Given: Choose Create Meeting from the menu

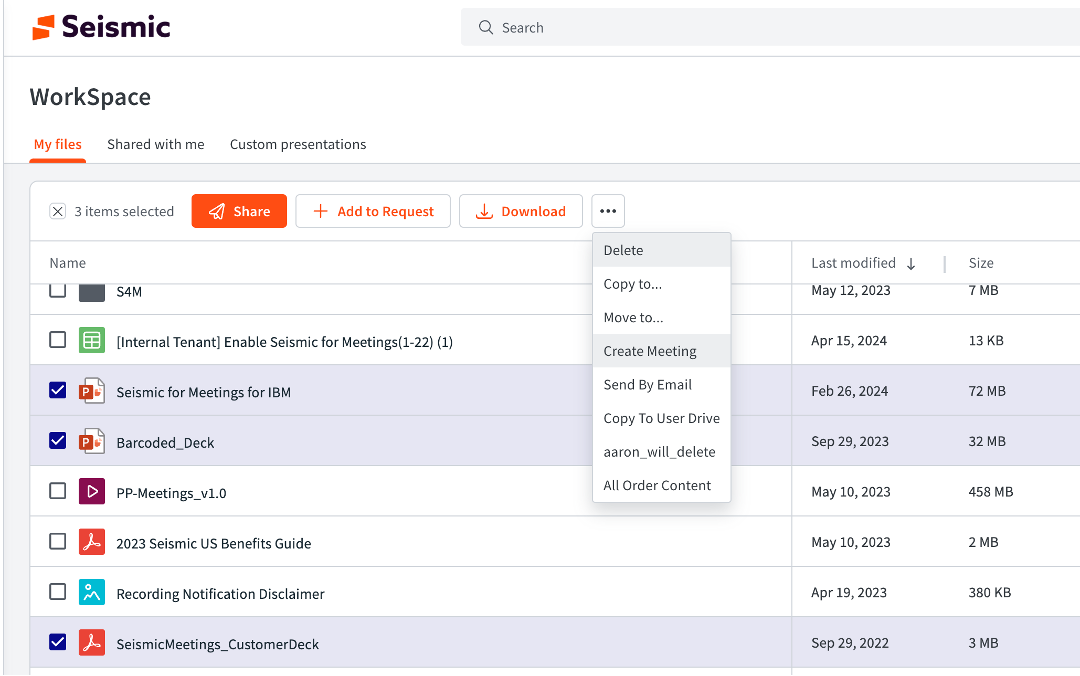Looking at the screenshot, I should [661, 351].
